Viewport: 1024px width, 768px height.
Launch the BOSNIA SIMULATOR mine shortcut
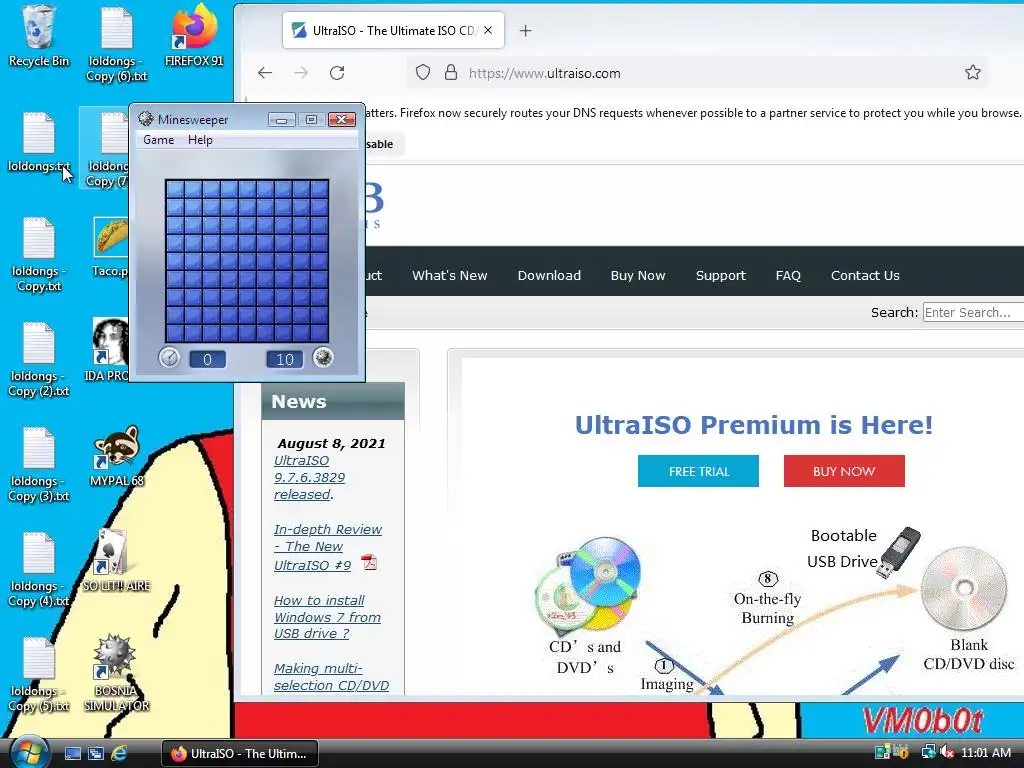click(116, 673)
